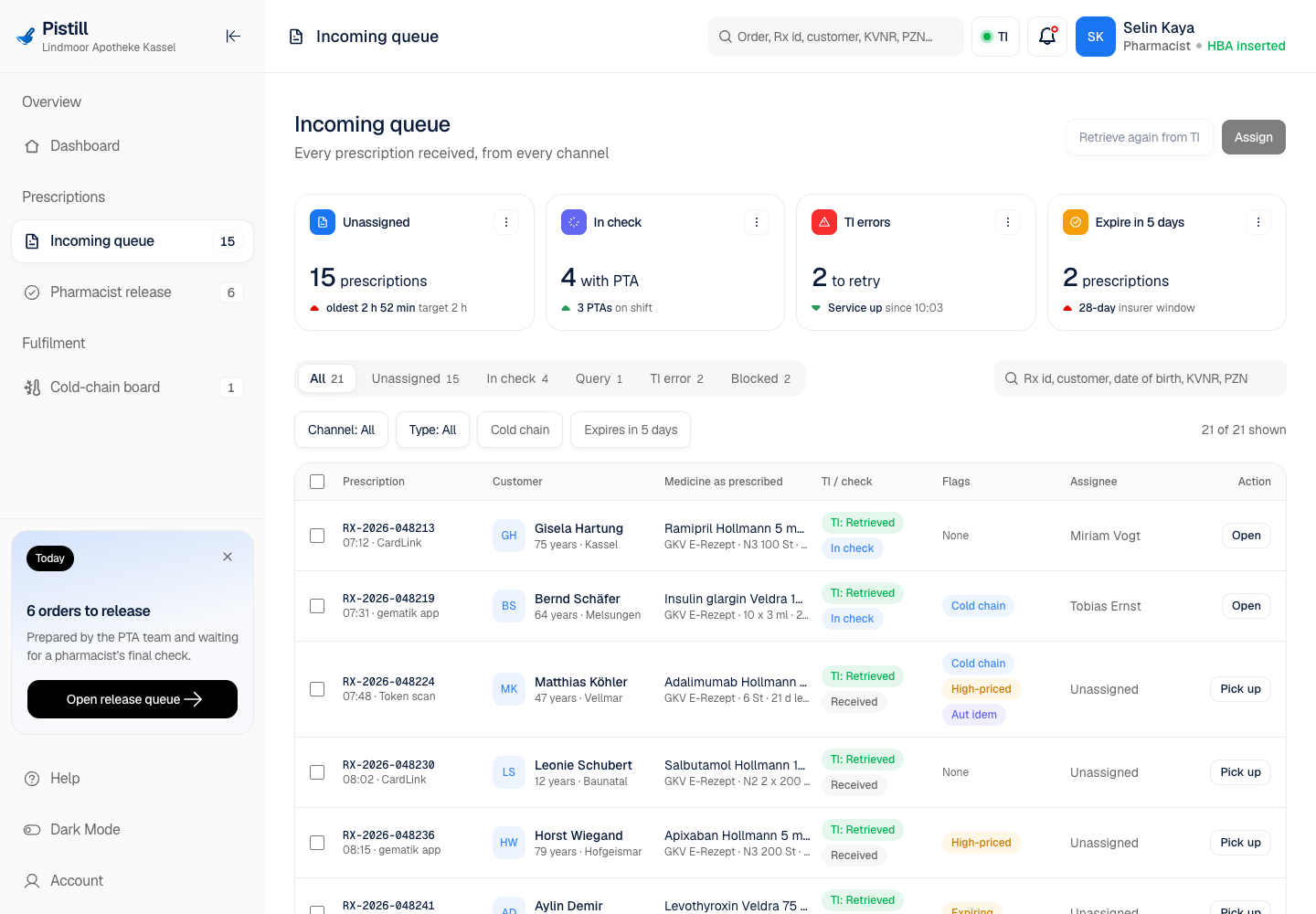This screenshot has height=914, width=1316.
Task: Dismiss the Today orders card
Action: click(x=228, y=557)
